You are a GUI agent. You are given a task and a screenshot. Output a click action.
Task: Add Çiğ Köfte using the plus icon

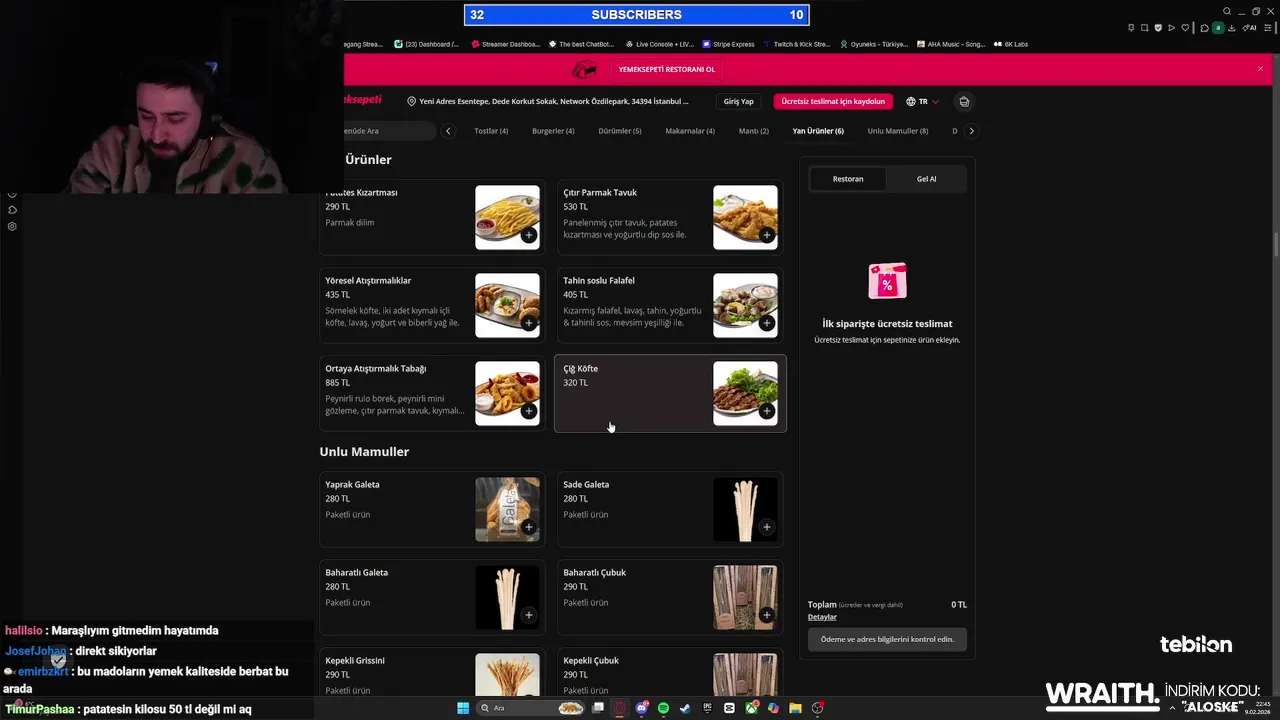click(x=766, y=411)
